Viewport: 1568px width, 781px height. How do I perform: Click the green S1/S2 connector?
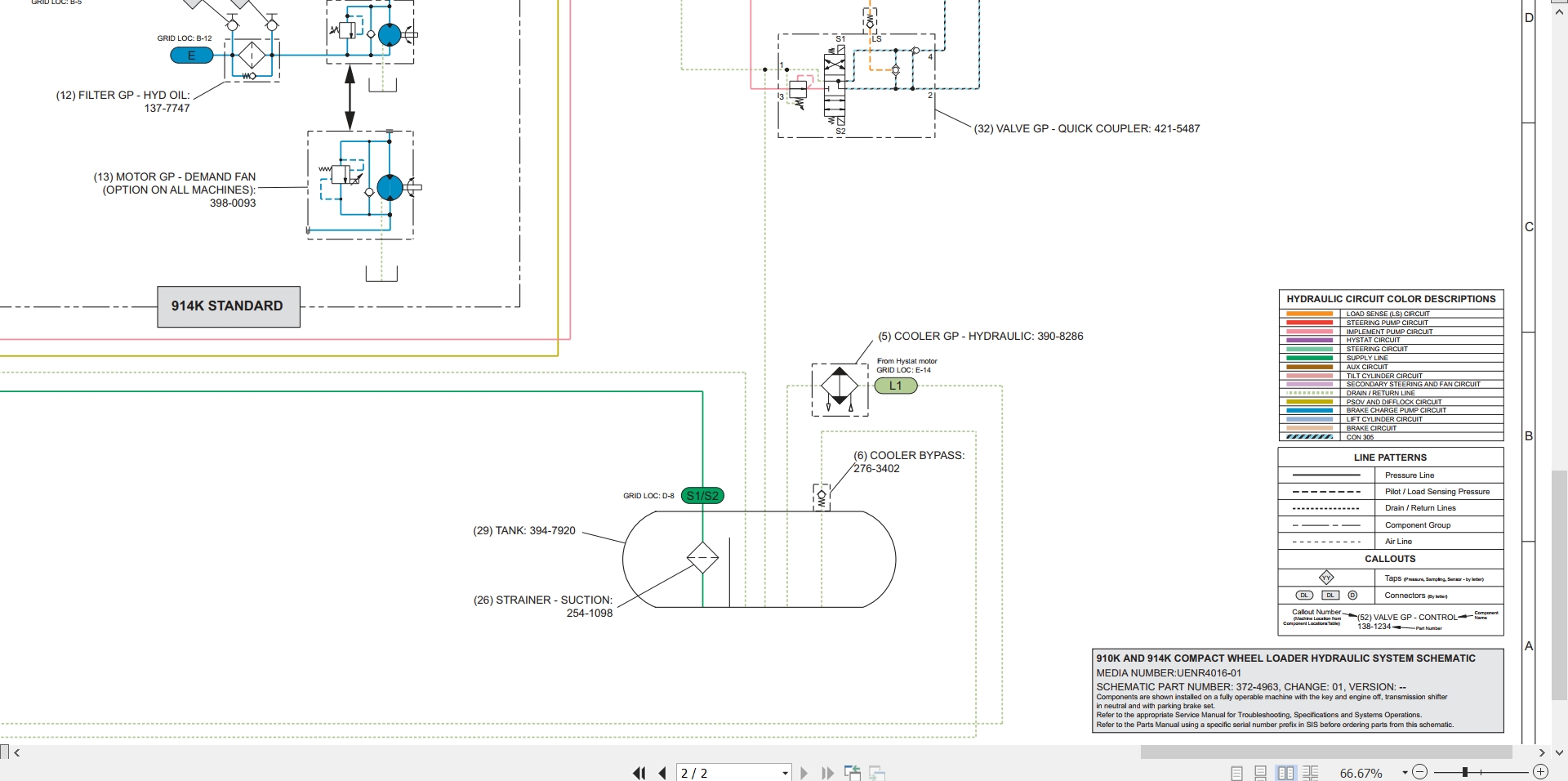click(702, 496)
